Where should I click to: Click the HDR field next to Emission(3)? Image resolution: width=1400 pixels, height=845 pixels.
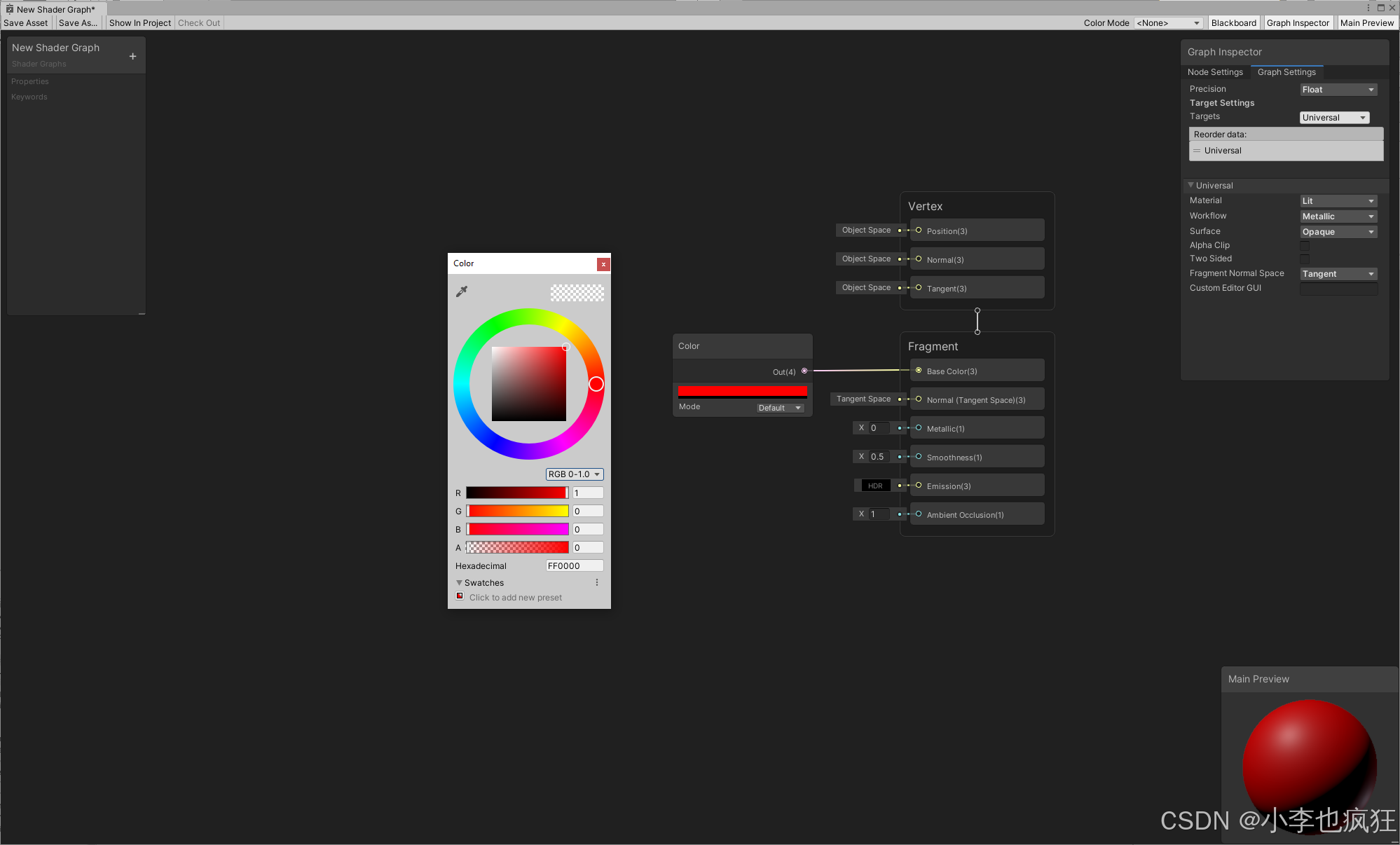pos(875,485)
